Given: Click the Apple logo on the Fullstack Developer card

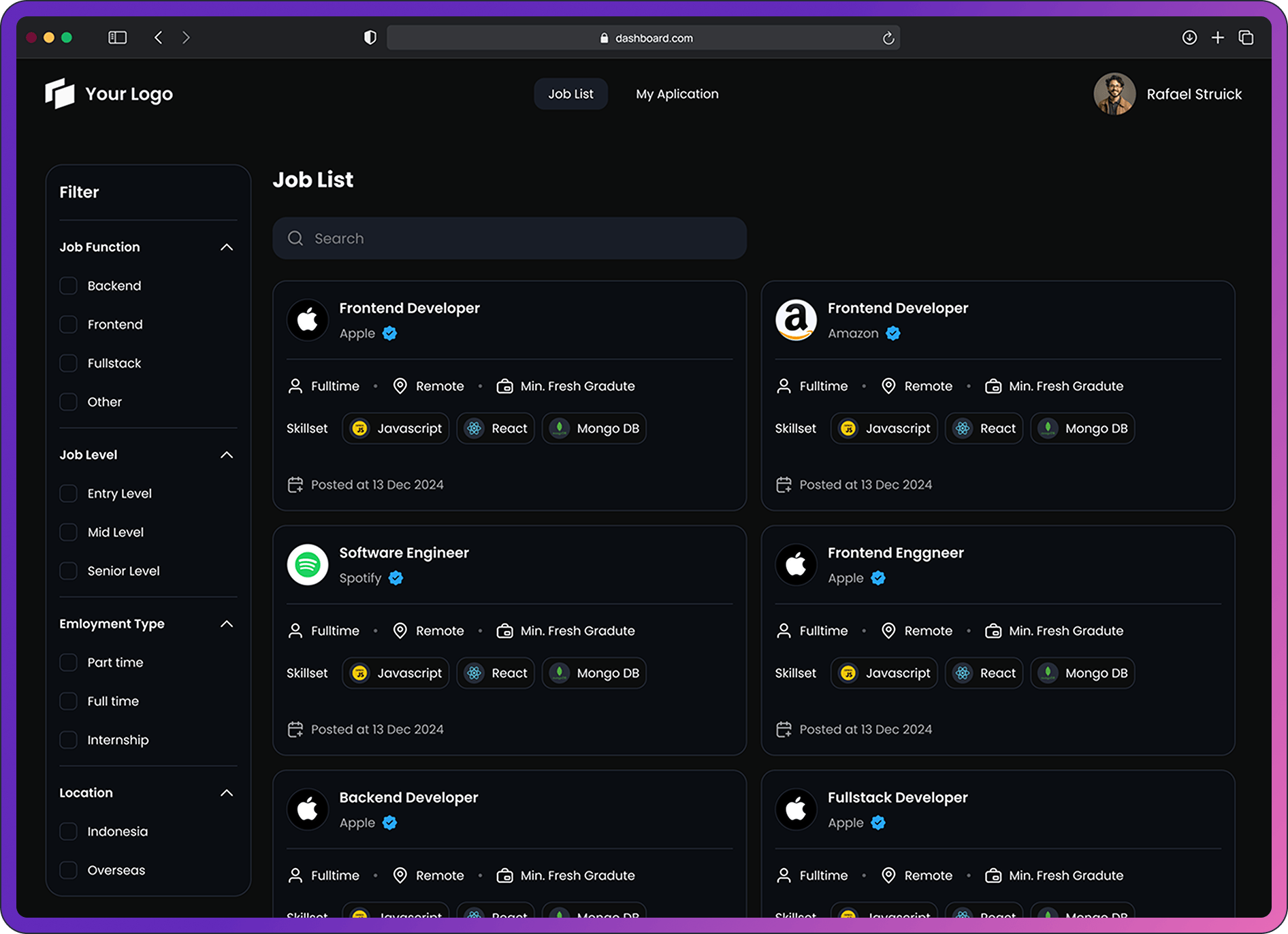Looking at the screenshot, I should click(796, 809).
